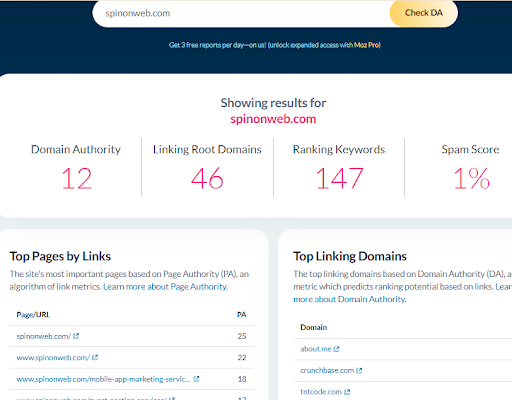
Task: Open external link icon beside spinonweb.com/
Action: (76, 336)
